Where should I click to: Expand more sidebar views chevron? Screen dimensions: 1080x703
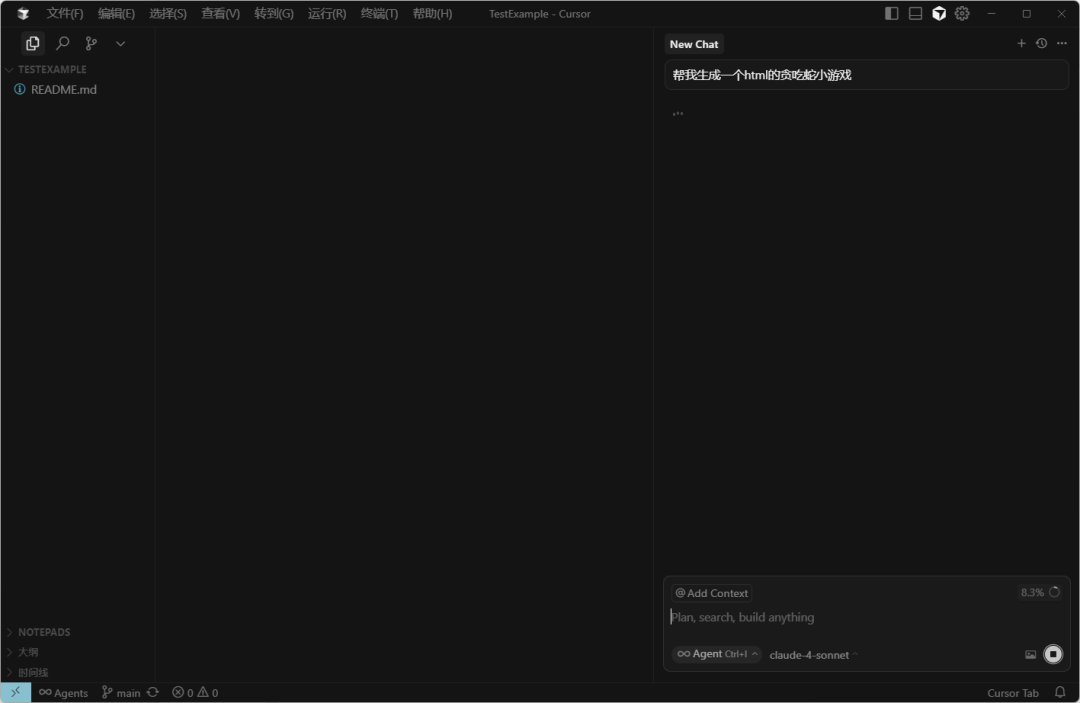tap(120, 44)
